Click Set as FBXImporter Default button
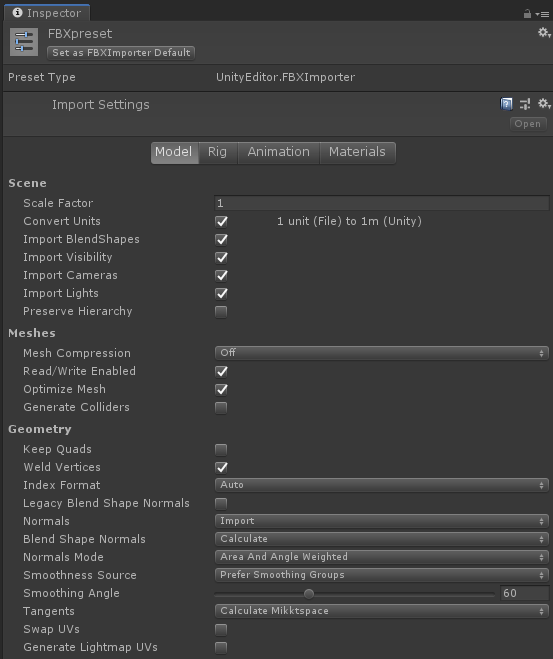Image resolution: width=553 pixels, height=659 pixels. click(121, 53)
